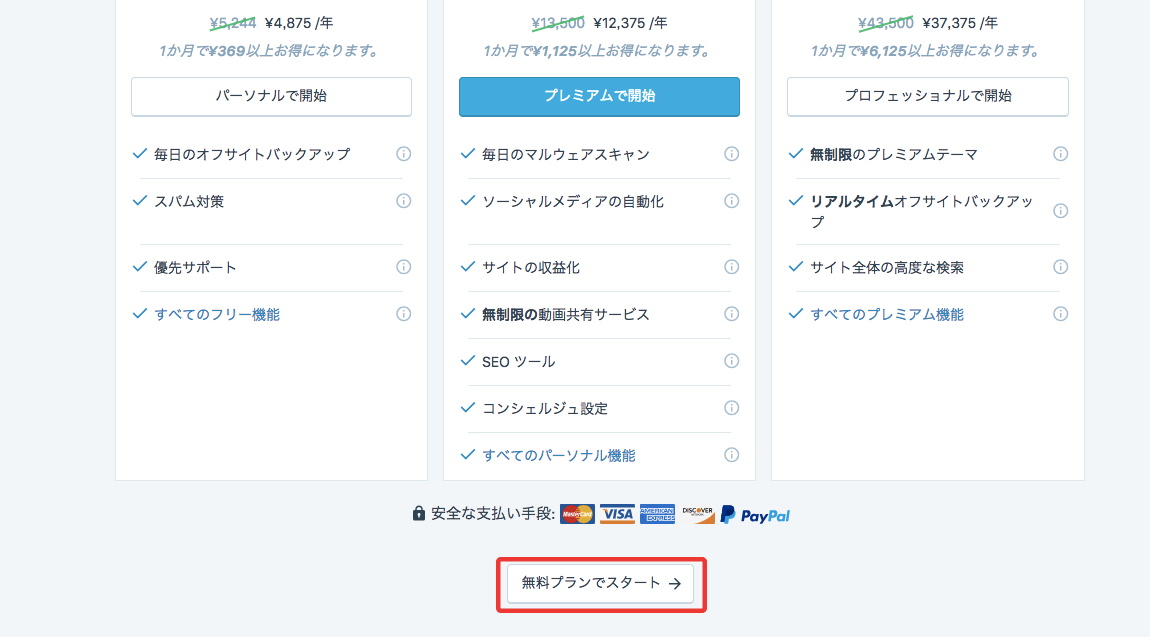Click info icon beside 毎日のオフサイトバックアップ
This screenshot has height=637, width=1150.
[x=404, y=154]
